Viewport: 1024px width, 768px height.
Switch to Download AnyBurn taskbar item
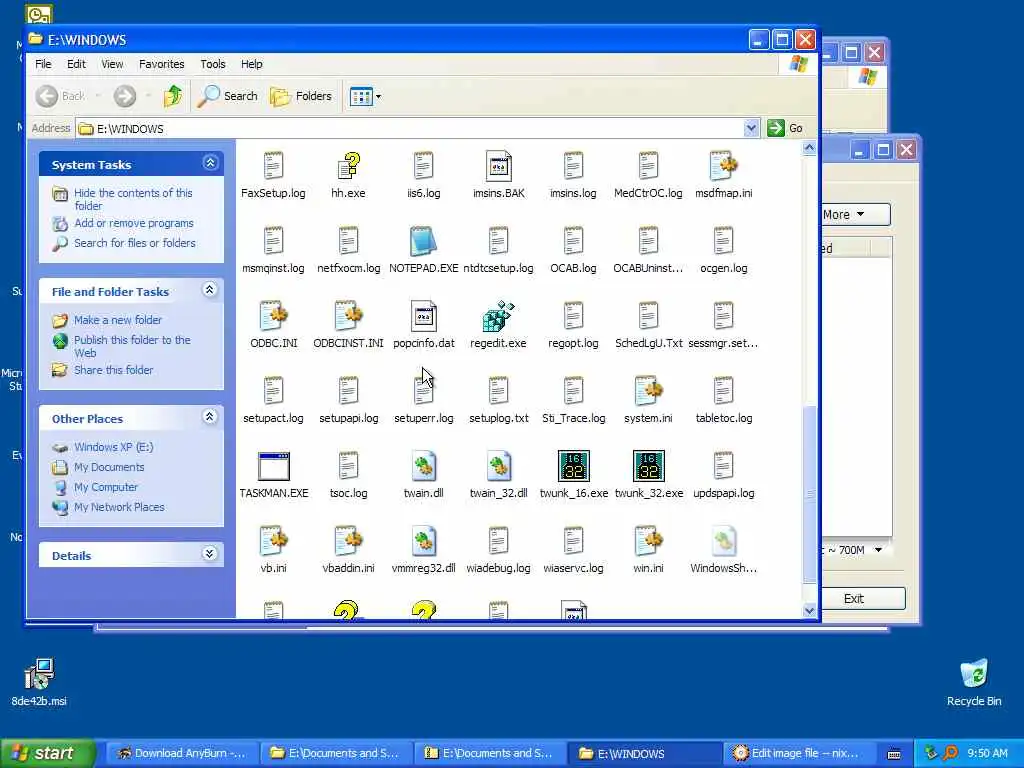tap(182, 754)
